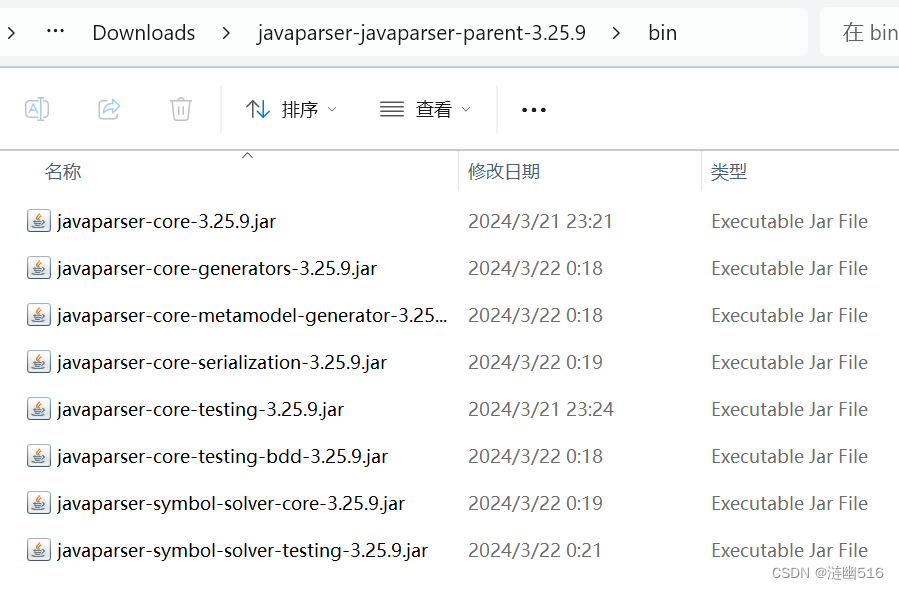Click the jar icon beside javaparser-core-testing-bdd-3.25.9.jar
The image size is (899, 589).
point(38,456)
